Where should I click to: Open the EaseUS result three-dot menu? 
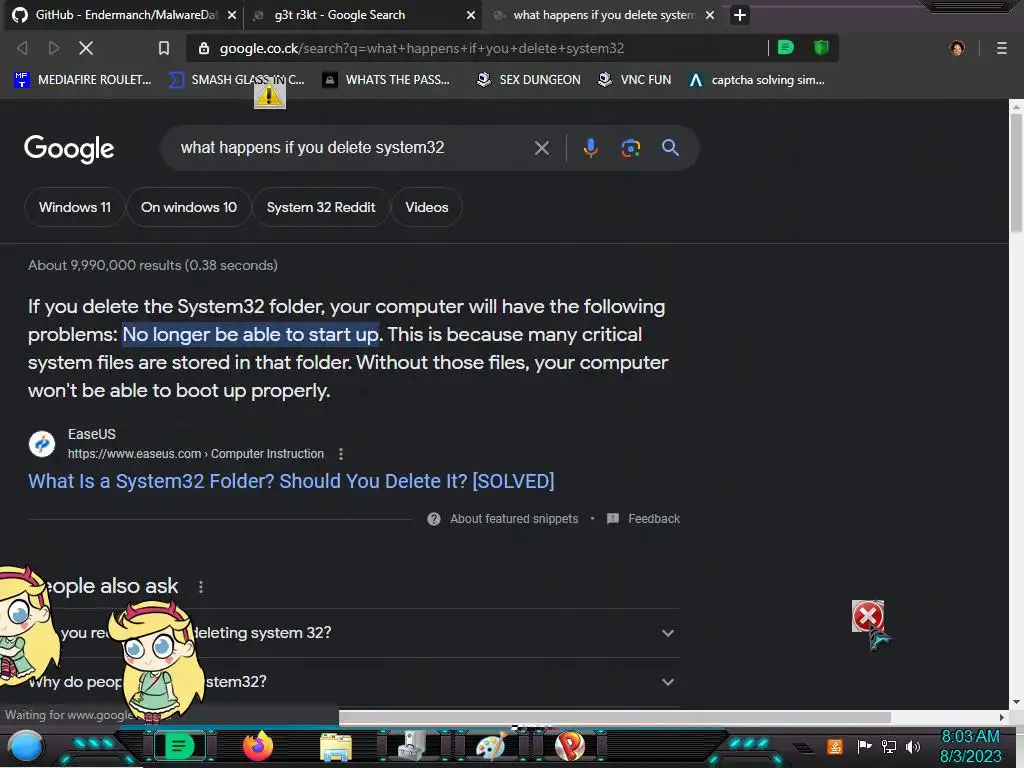[340, 454]
